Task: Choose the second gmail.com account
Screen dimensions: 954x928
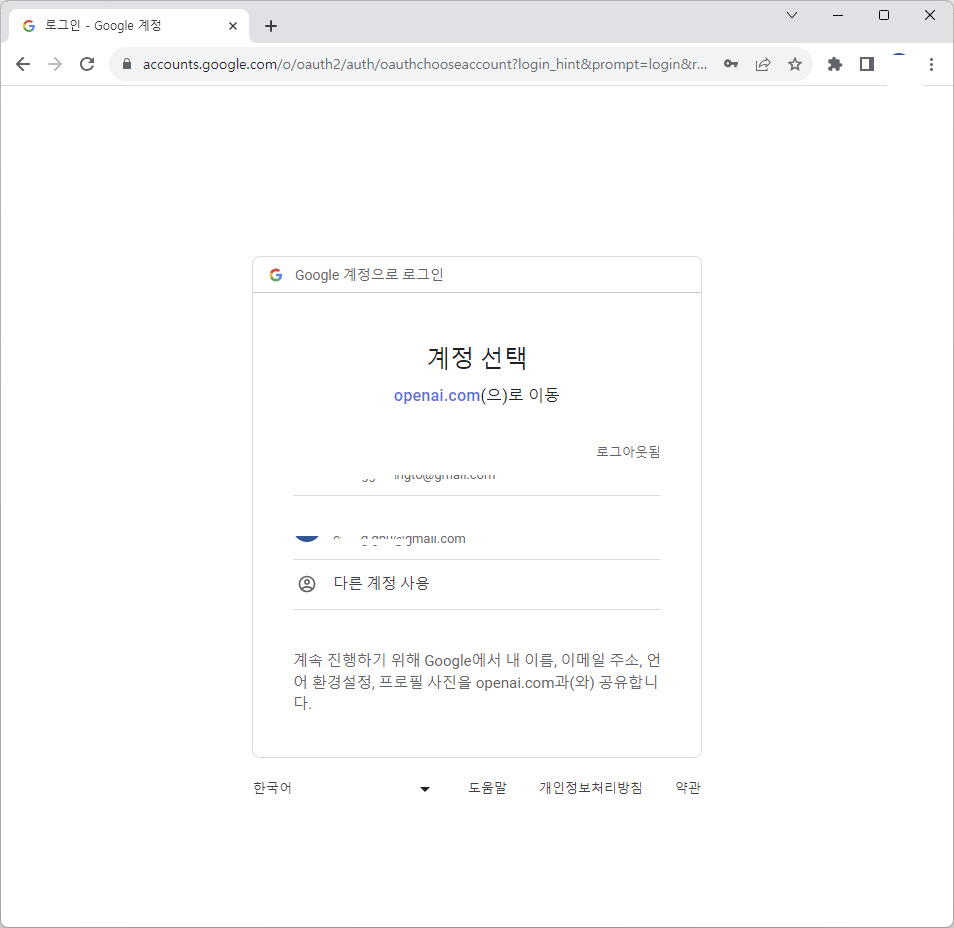Action: point(477,528)
